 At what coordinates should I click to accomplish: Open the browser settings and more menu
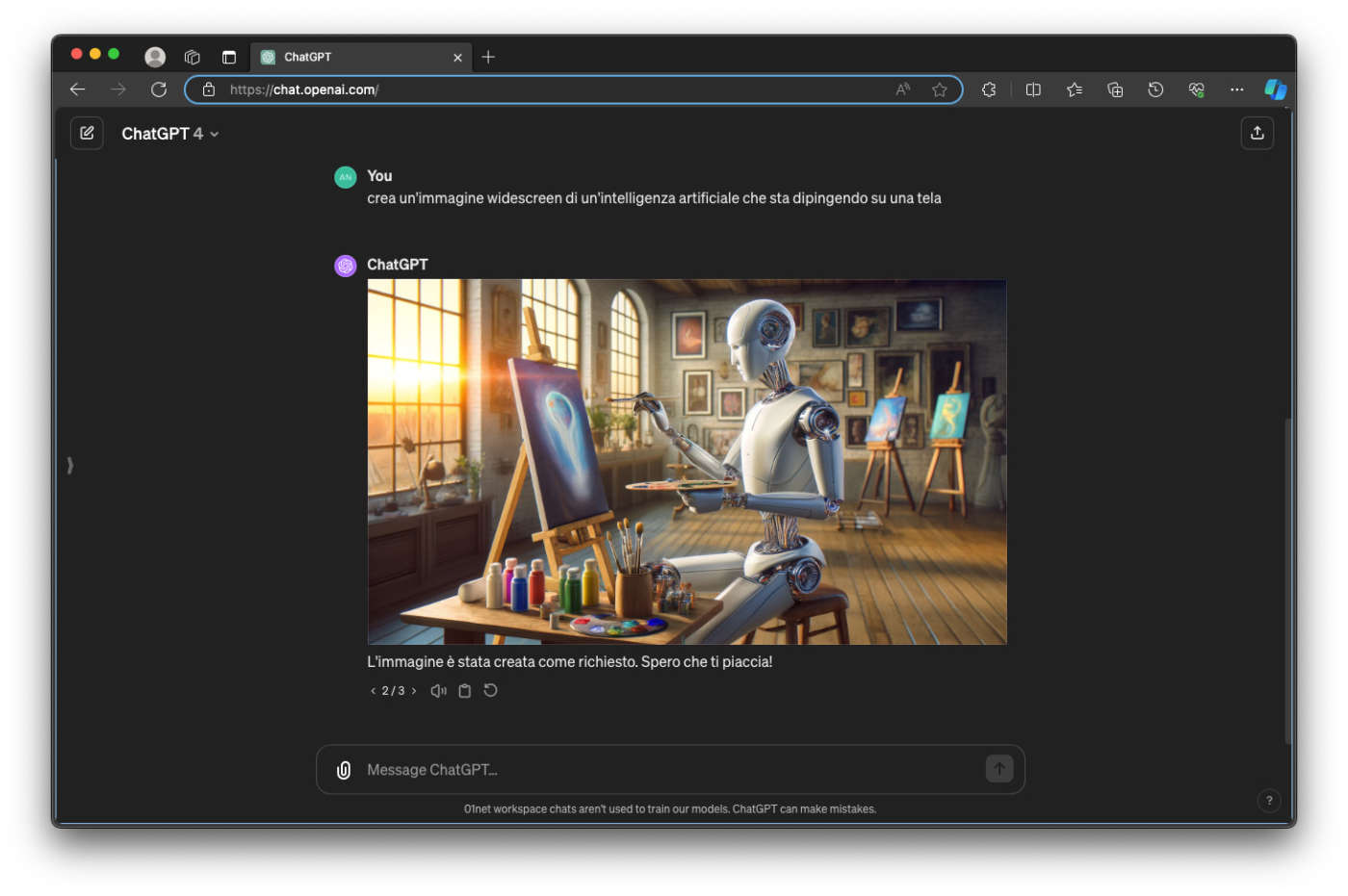1236,90
